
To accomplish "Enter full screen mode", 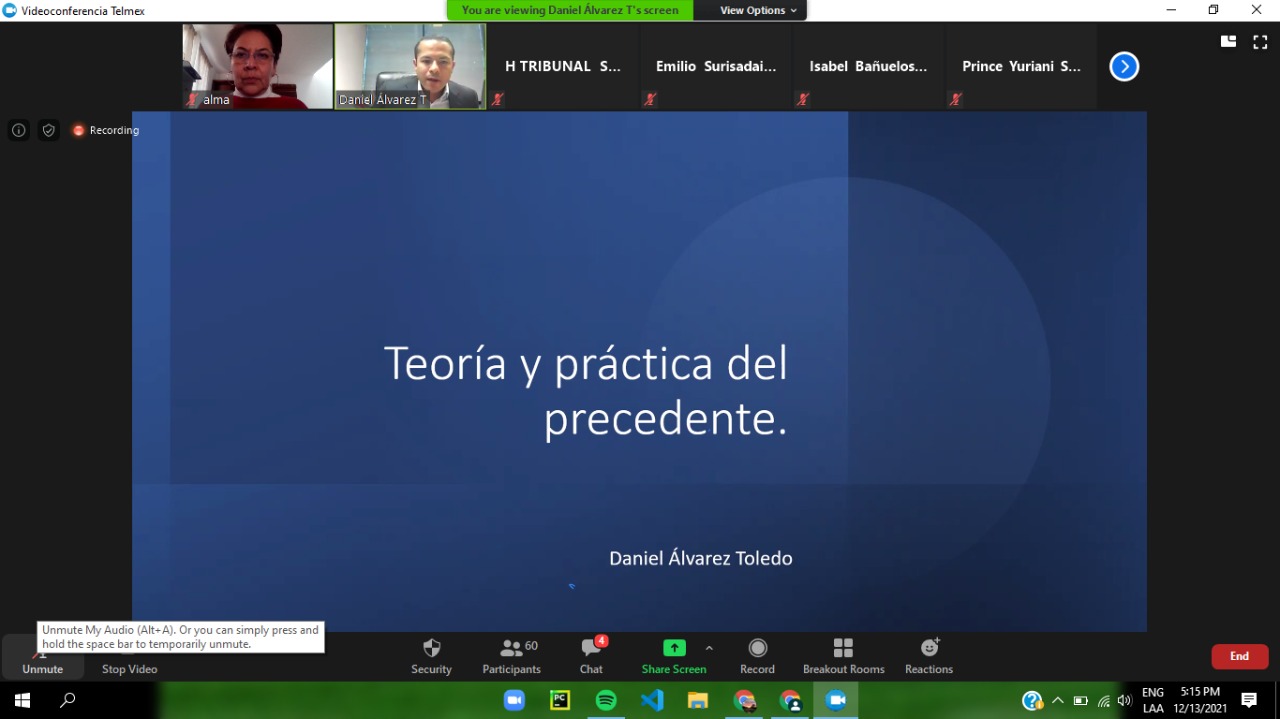I will [1260, 42].
